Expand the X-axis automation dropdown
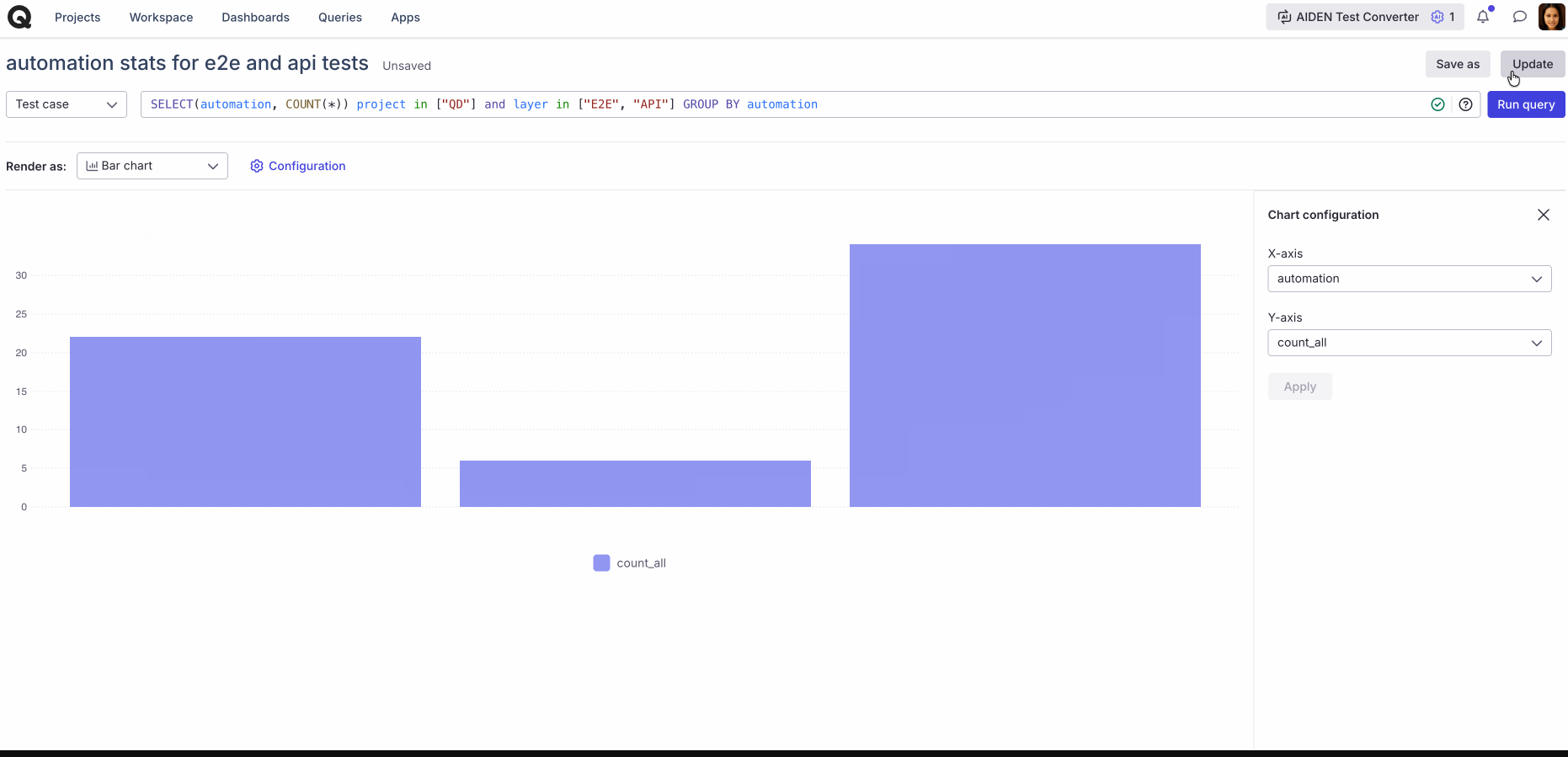The width and height of the screenshot is (1568, 757). tap(1409, 279)
